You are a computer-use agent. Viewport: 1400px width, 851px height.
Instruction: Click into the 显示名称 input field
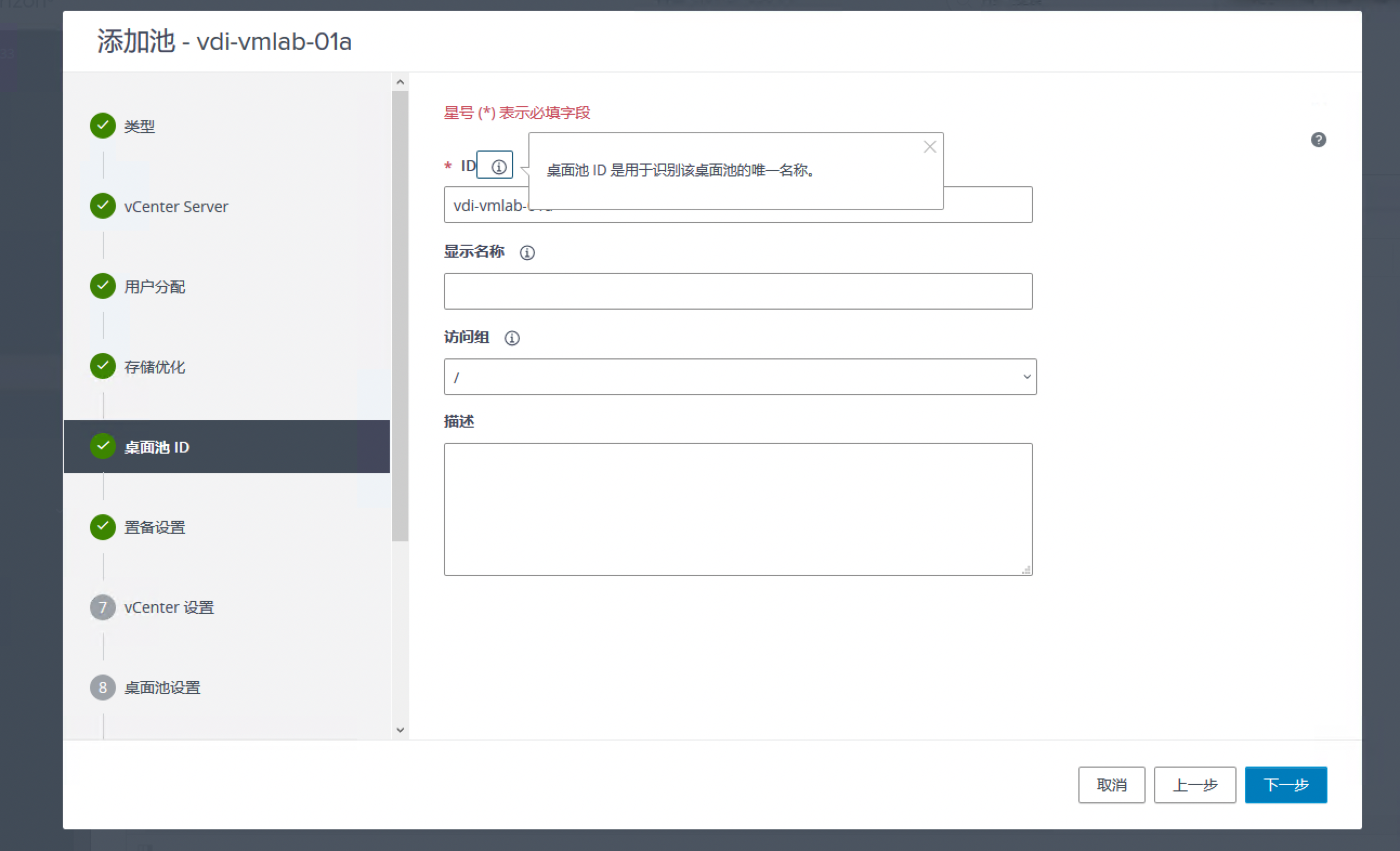pyautogui.click(x=737, y=291)
